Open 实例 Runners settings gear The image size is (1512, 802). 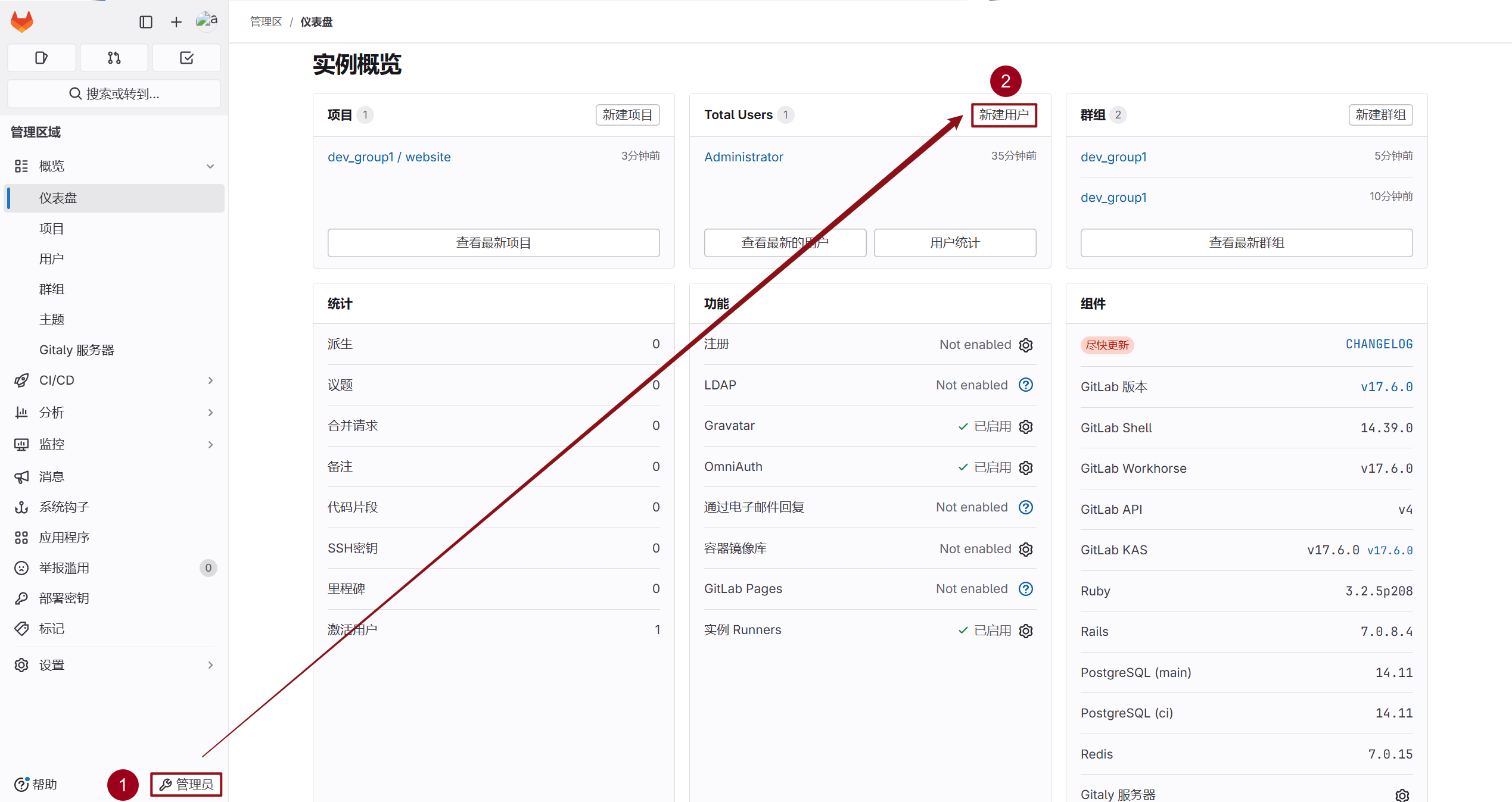tap(1026, 631)
